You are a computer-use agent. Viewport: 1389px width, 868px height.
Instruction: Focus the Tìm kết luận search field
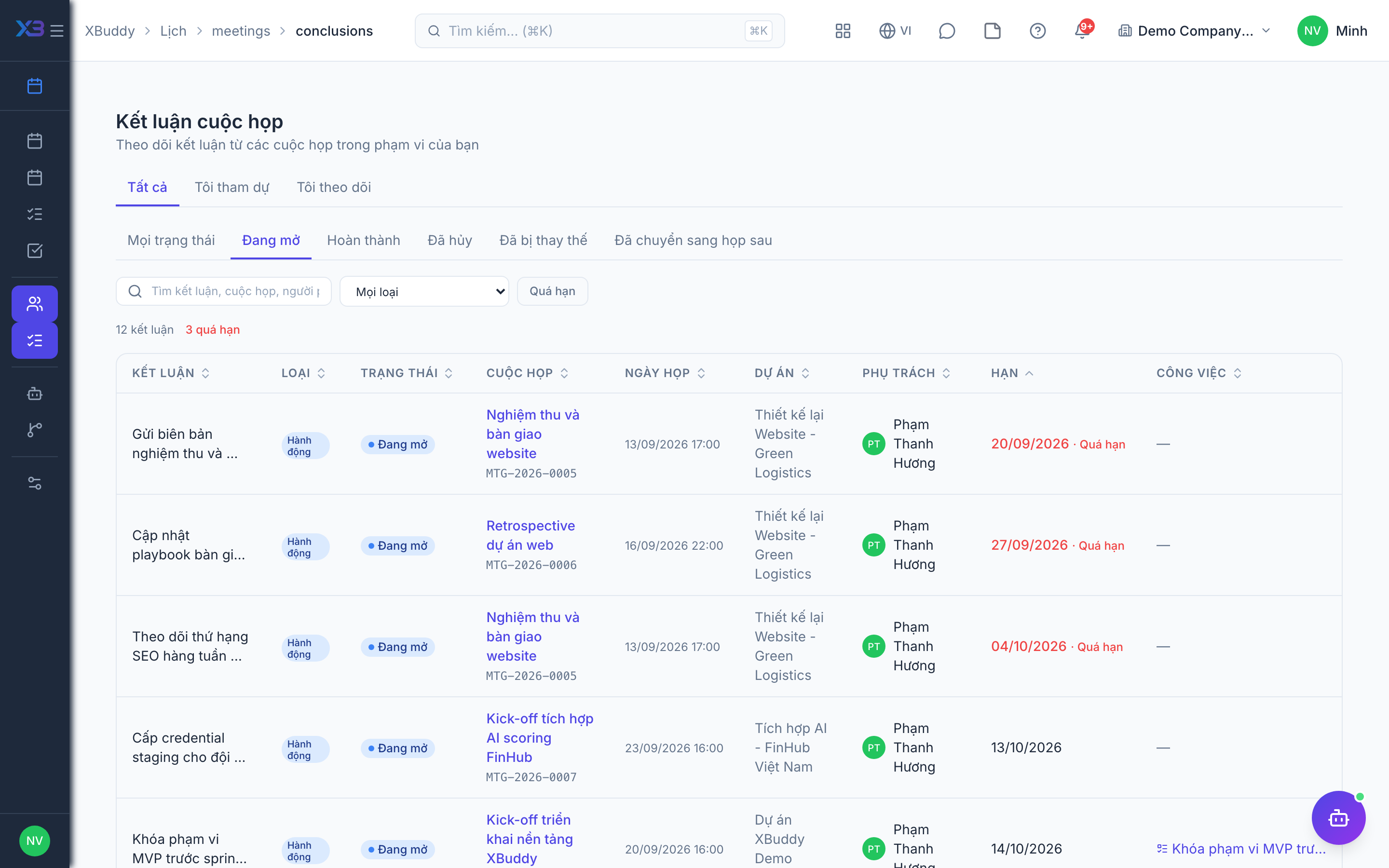coord(224,291)
